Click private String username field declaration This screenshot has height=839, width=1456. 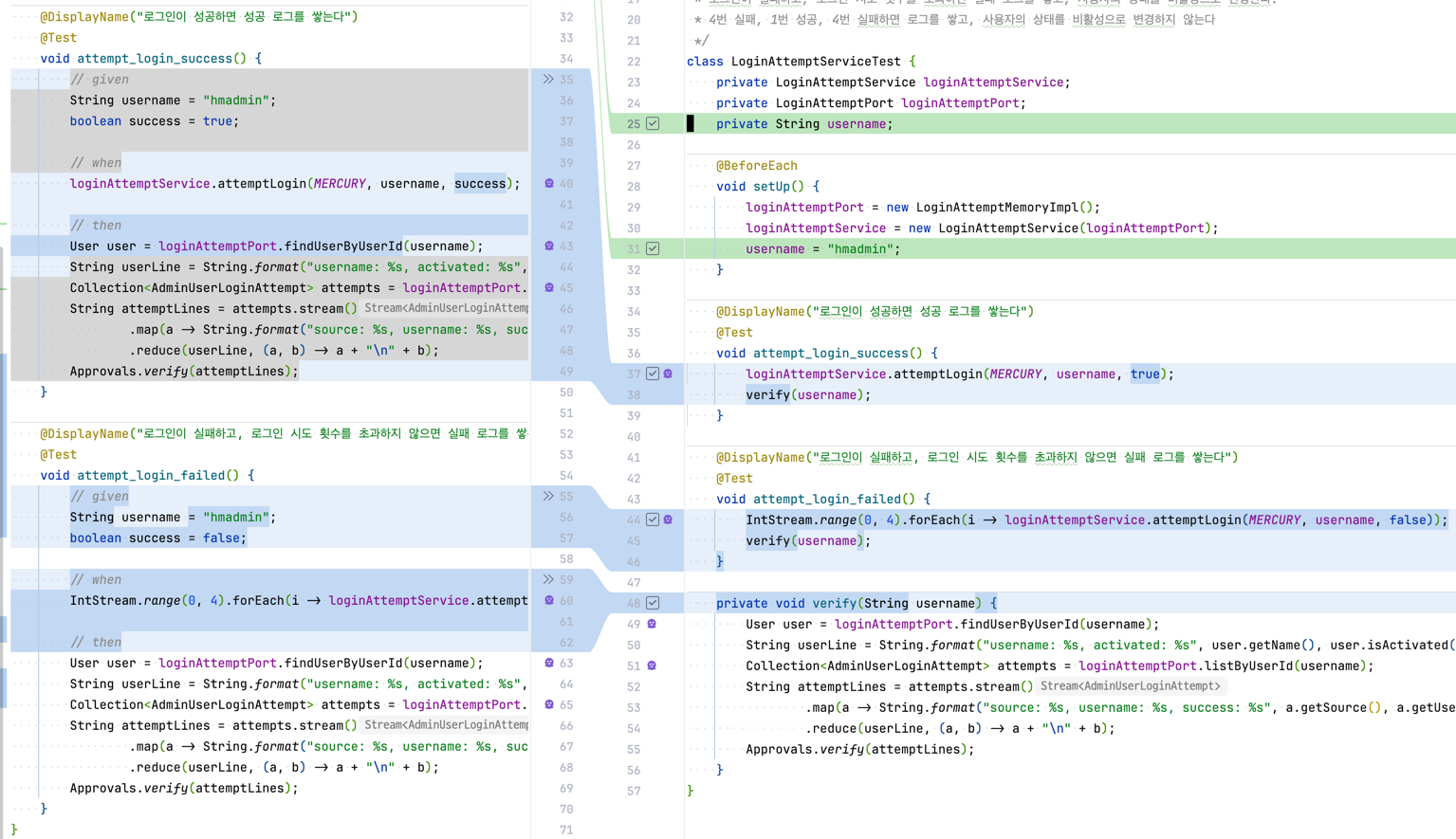804,123
